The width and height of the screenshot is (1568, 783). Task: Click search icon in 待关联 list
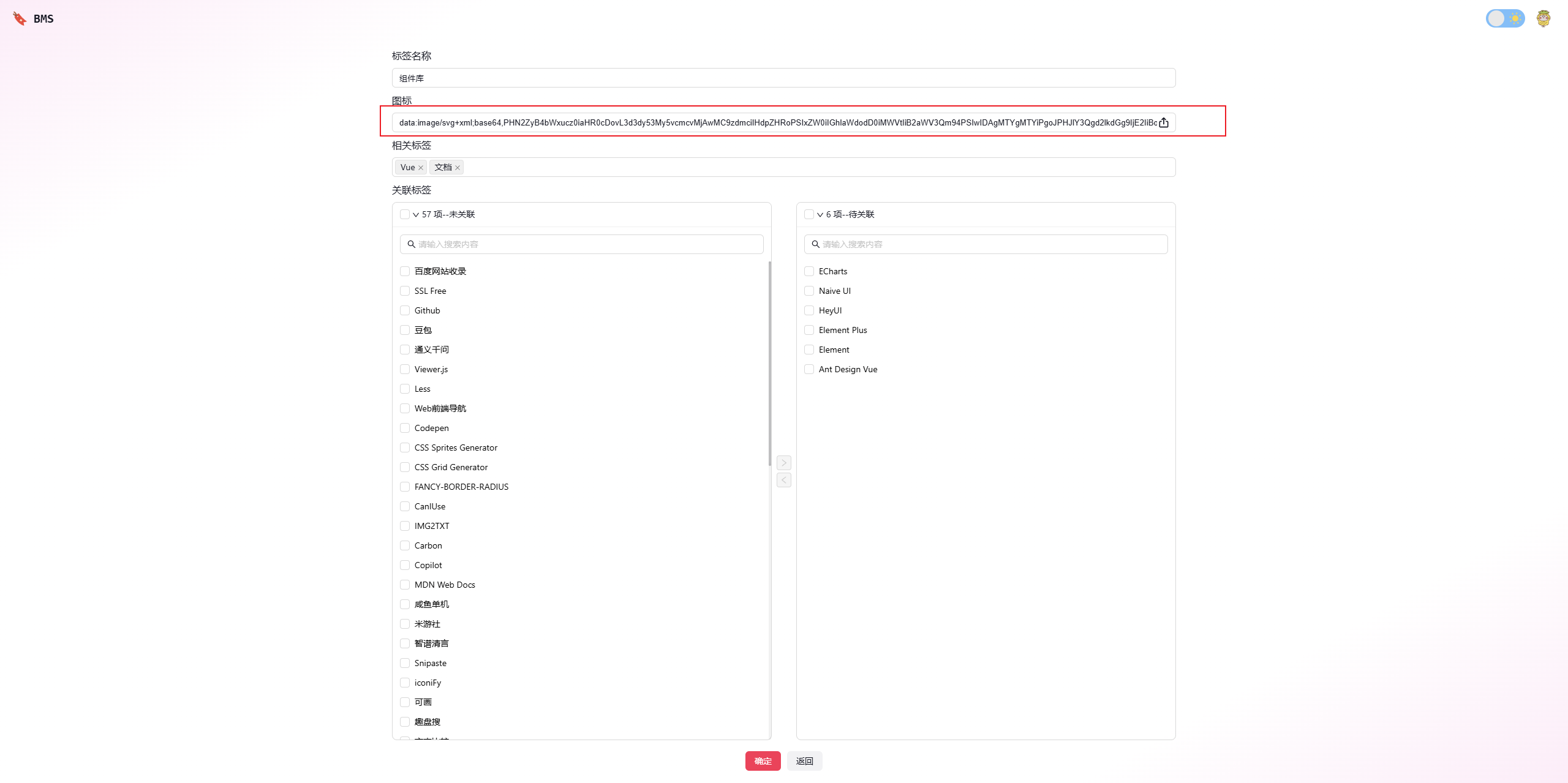tap(816, 244)
